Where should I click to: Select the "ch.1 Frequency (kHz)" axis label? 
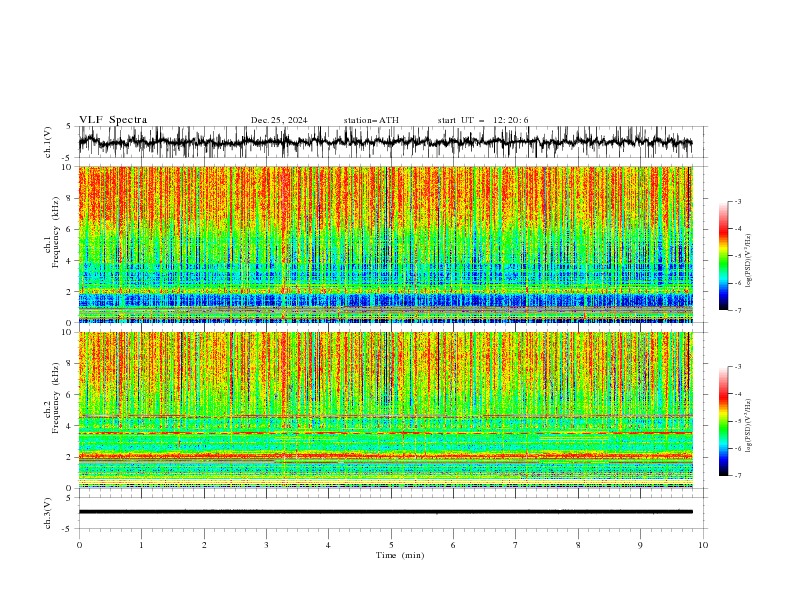click(x=52, y=232)
